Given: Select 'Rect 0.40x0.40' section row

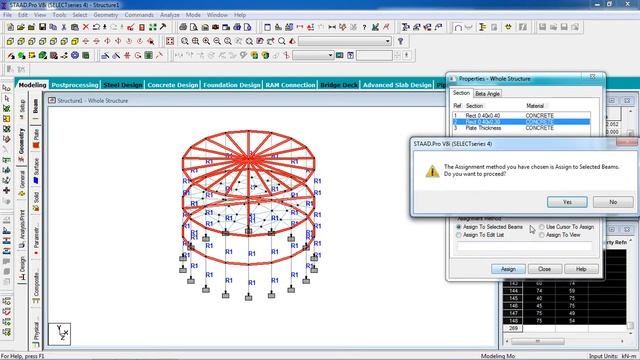Looking at the screenshot, I should [x=521, y=116].
